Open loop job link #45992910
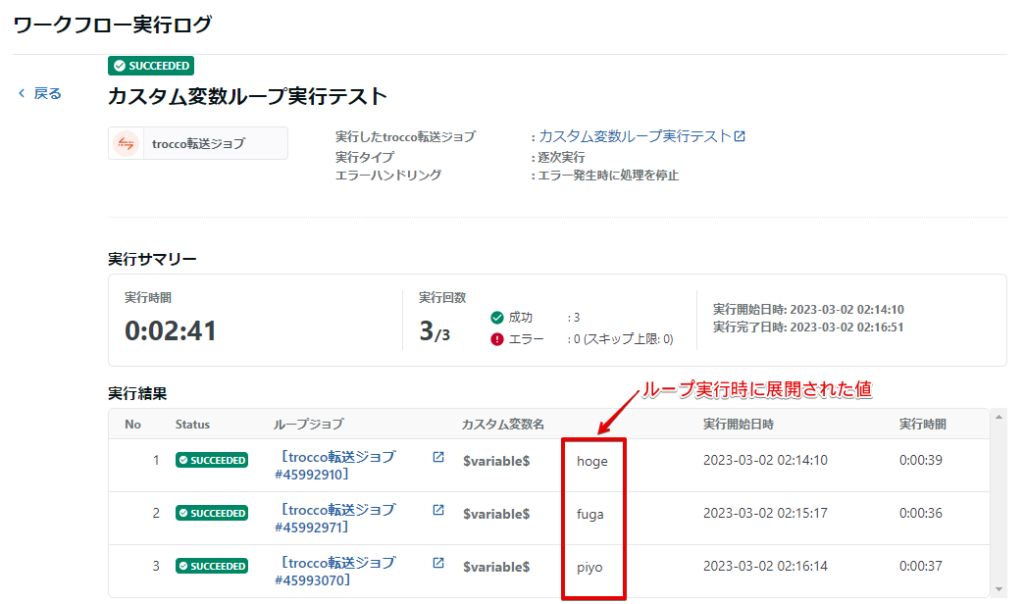The height and width of the screenshot is (604, 1024). (x=339, y=465)
